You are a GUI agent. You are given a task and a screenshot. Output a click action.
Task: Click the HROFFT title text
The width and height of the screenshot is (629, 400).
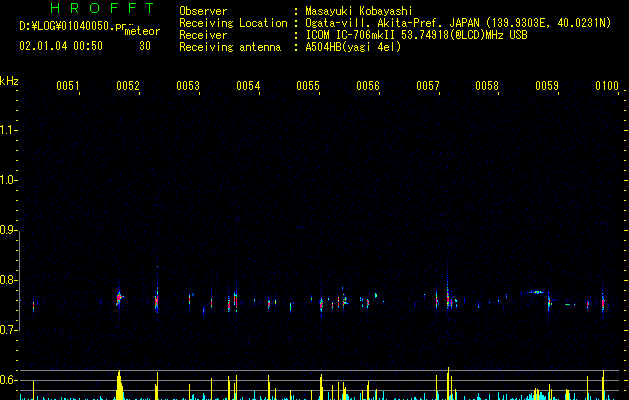pyautogui.click(x=103, y=8)
